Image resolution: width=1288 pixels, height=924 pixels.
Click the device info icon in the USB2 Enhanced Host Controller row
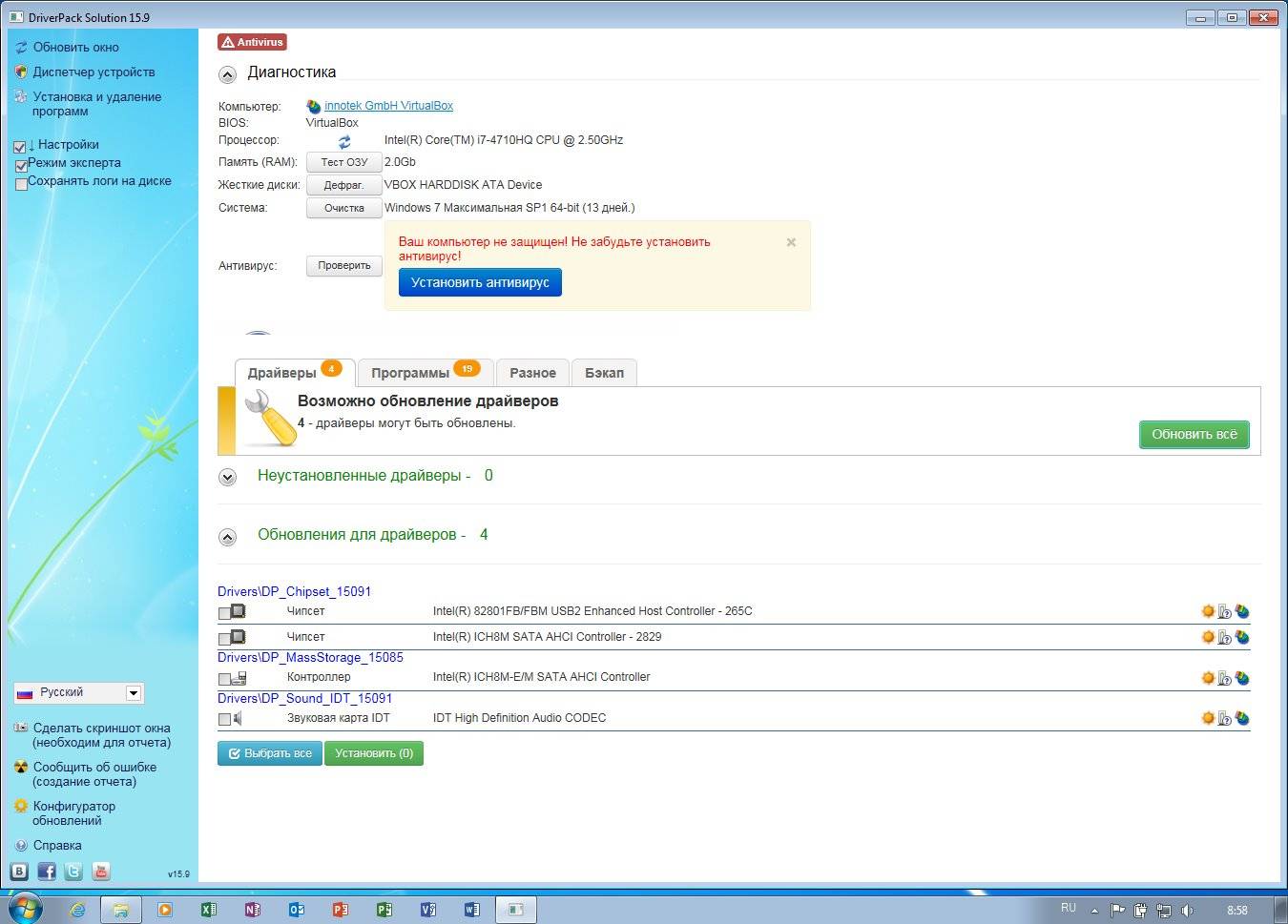coord(1225,611)
